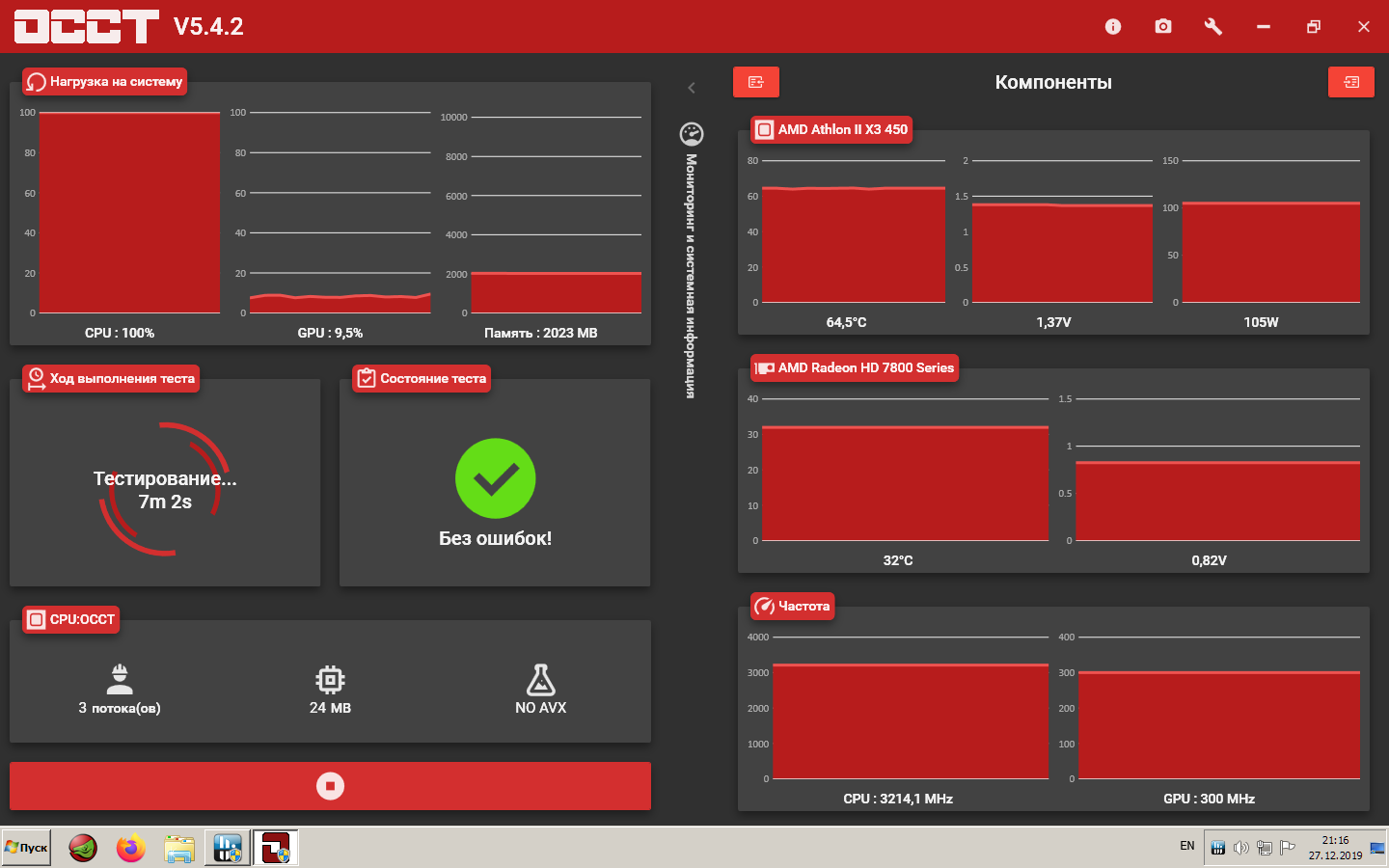Viewport: 1389px width, 868px height.
Task: Click the left red Компоненты view button
Action: pyautogui.click(x=756, y=82)
